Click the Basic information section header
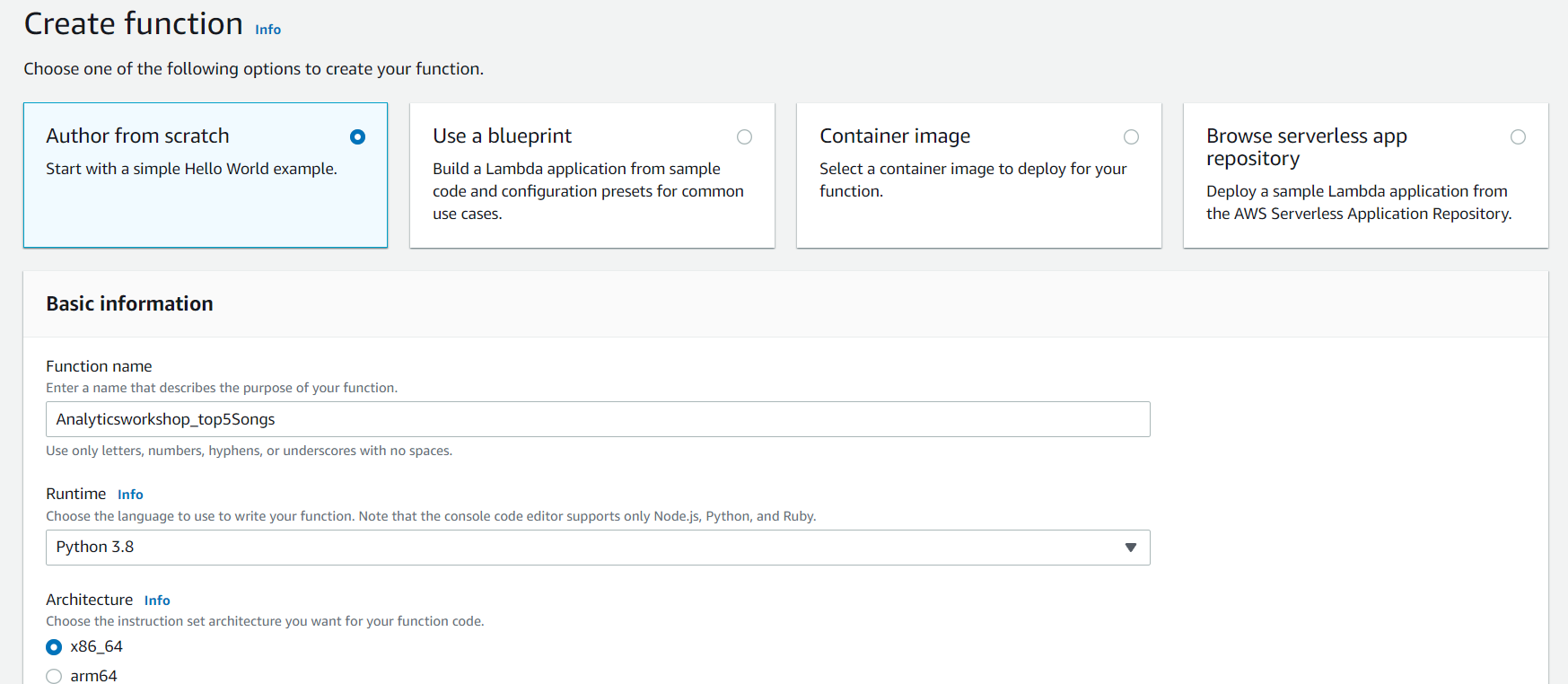 point(129,304)
